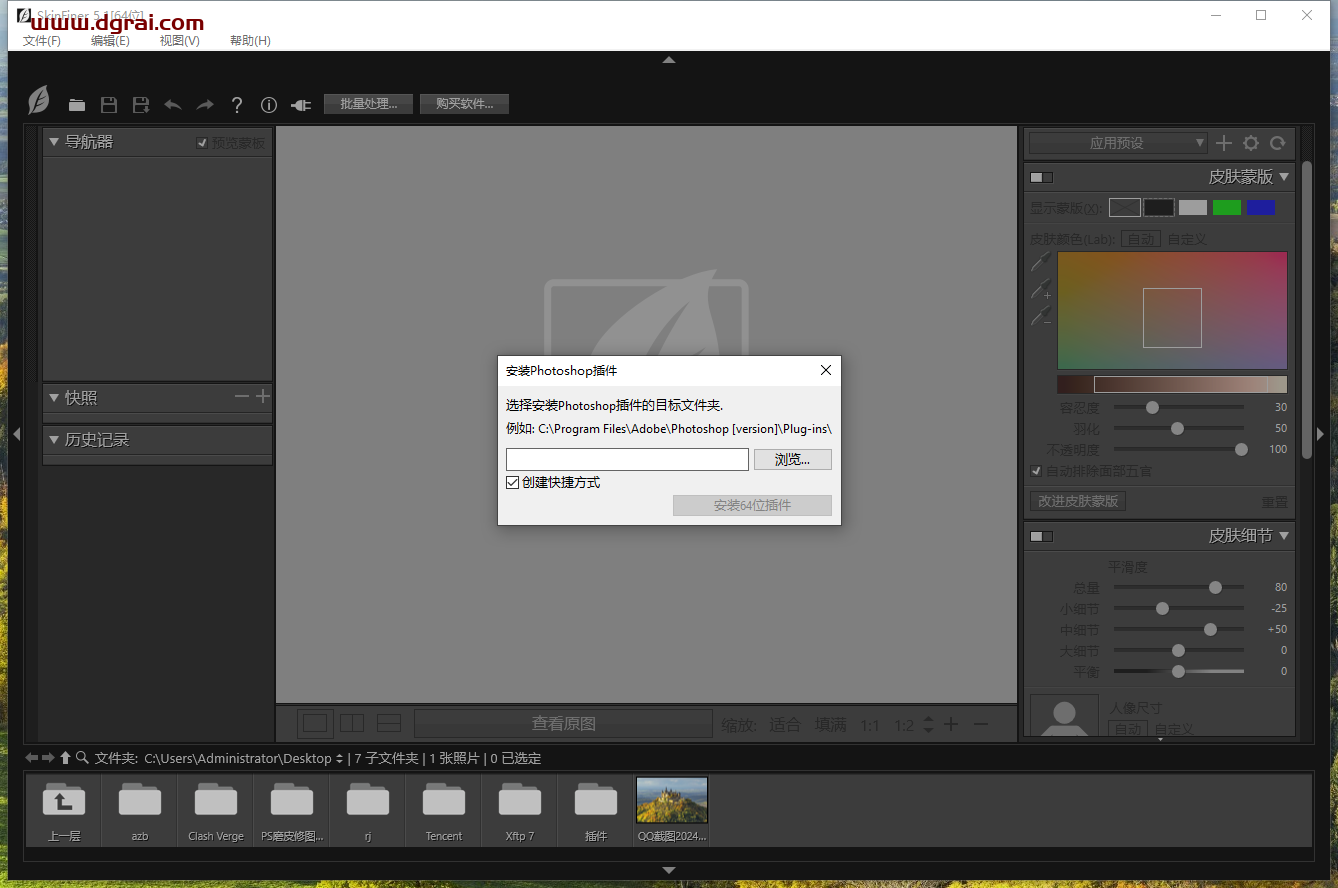The width and height of the screenshot is (1338, 888).
Task: Click the open folder icon in toolbar
Action: 77,105
